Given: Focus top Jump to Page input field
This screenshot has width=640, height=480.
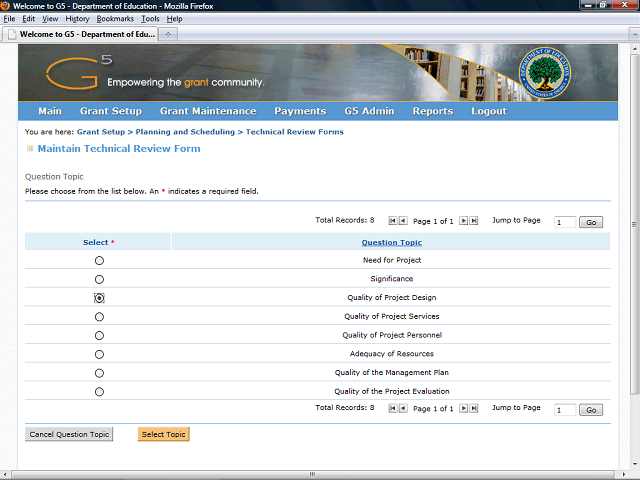Looking at the screenshot, I should pos(565,222).
